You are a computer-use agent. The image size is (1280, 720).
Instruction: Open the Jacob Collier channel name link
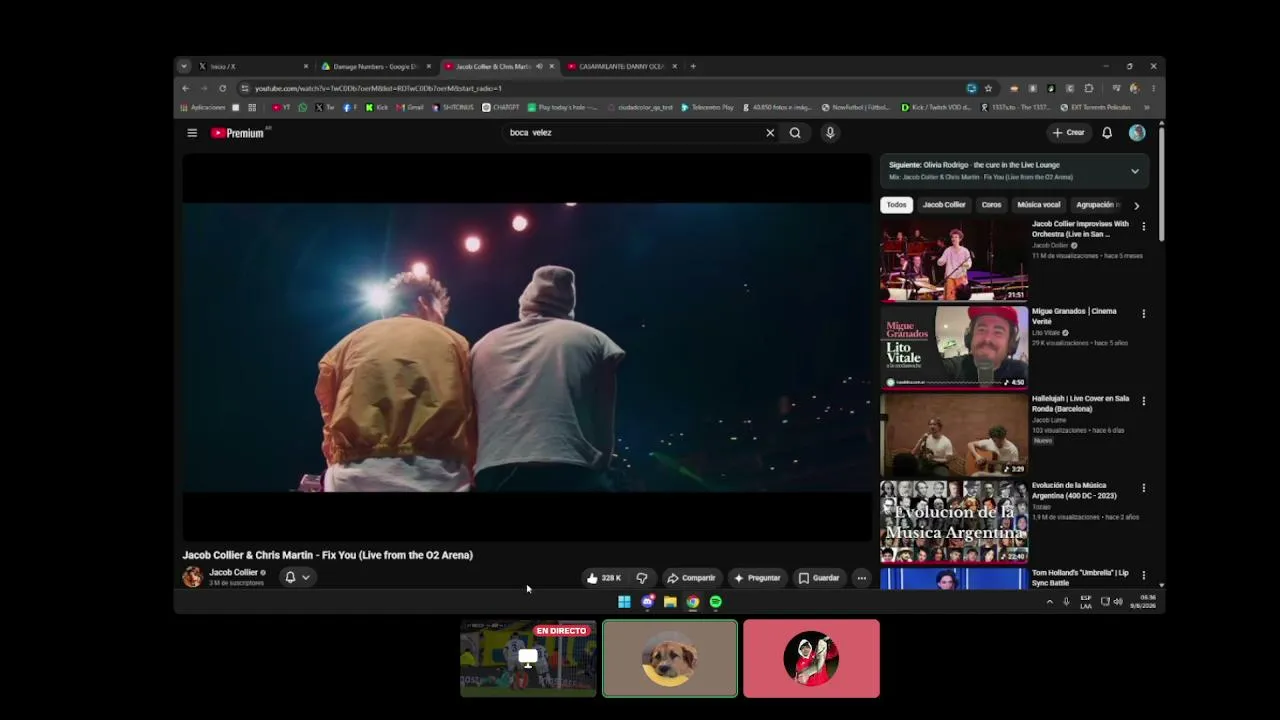coord(233,572)
